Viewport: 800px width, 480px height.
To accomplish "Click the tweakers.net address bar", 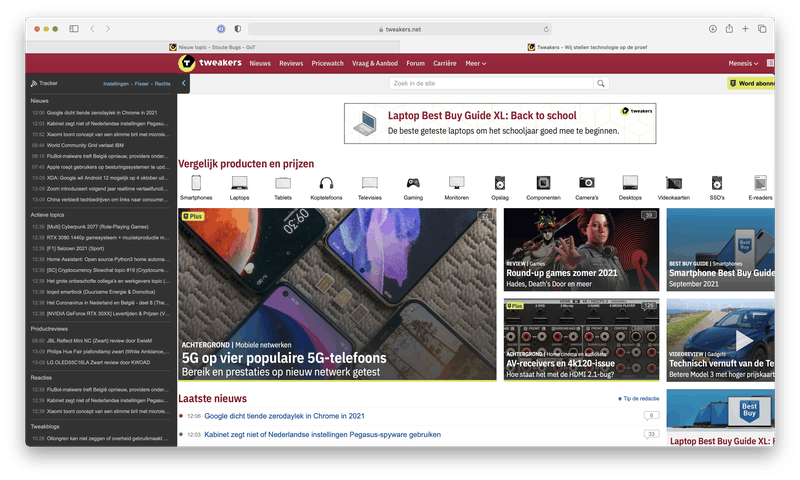I will coord(400,29).
